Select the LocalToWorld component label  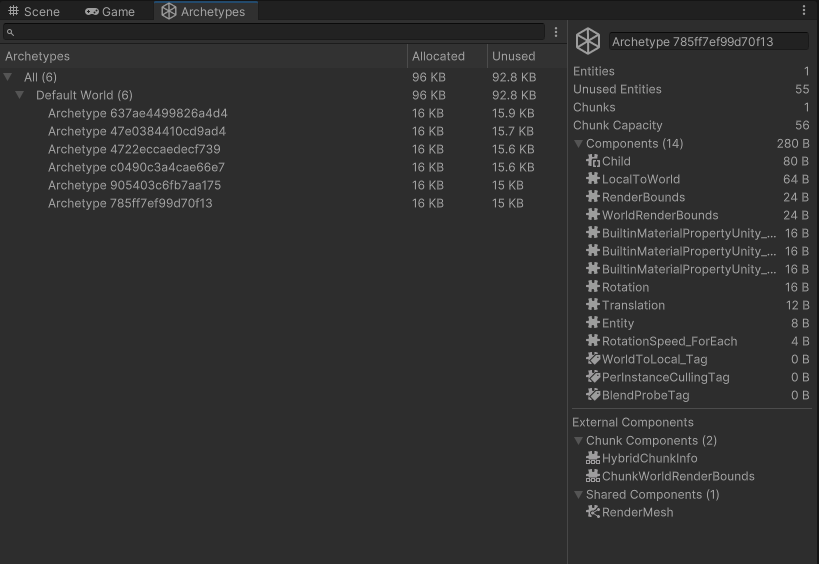click(641, 179)
